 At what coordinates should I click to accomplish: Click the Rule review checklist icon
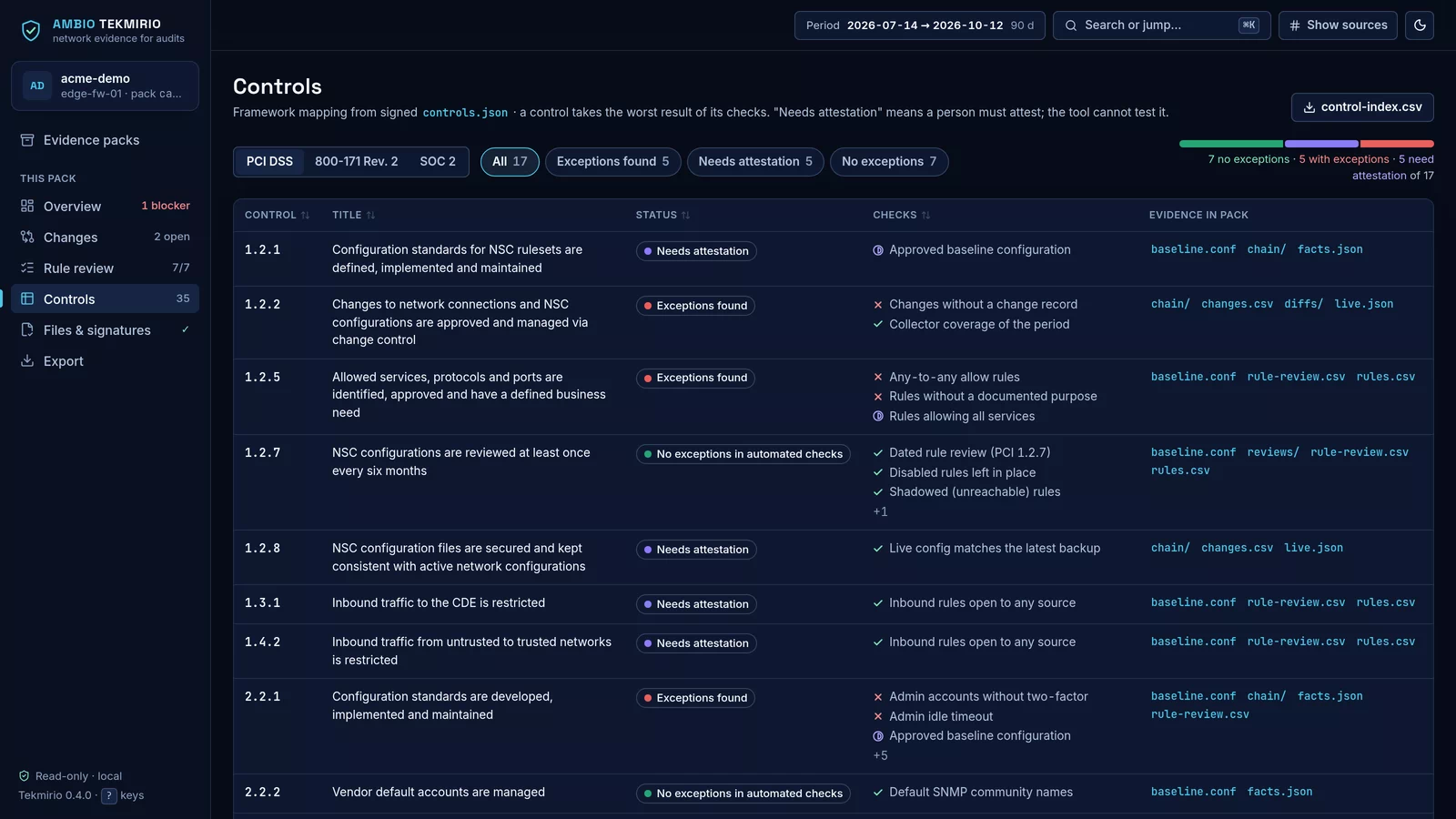pyautogui.click(x=27, y=268)
